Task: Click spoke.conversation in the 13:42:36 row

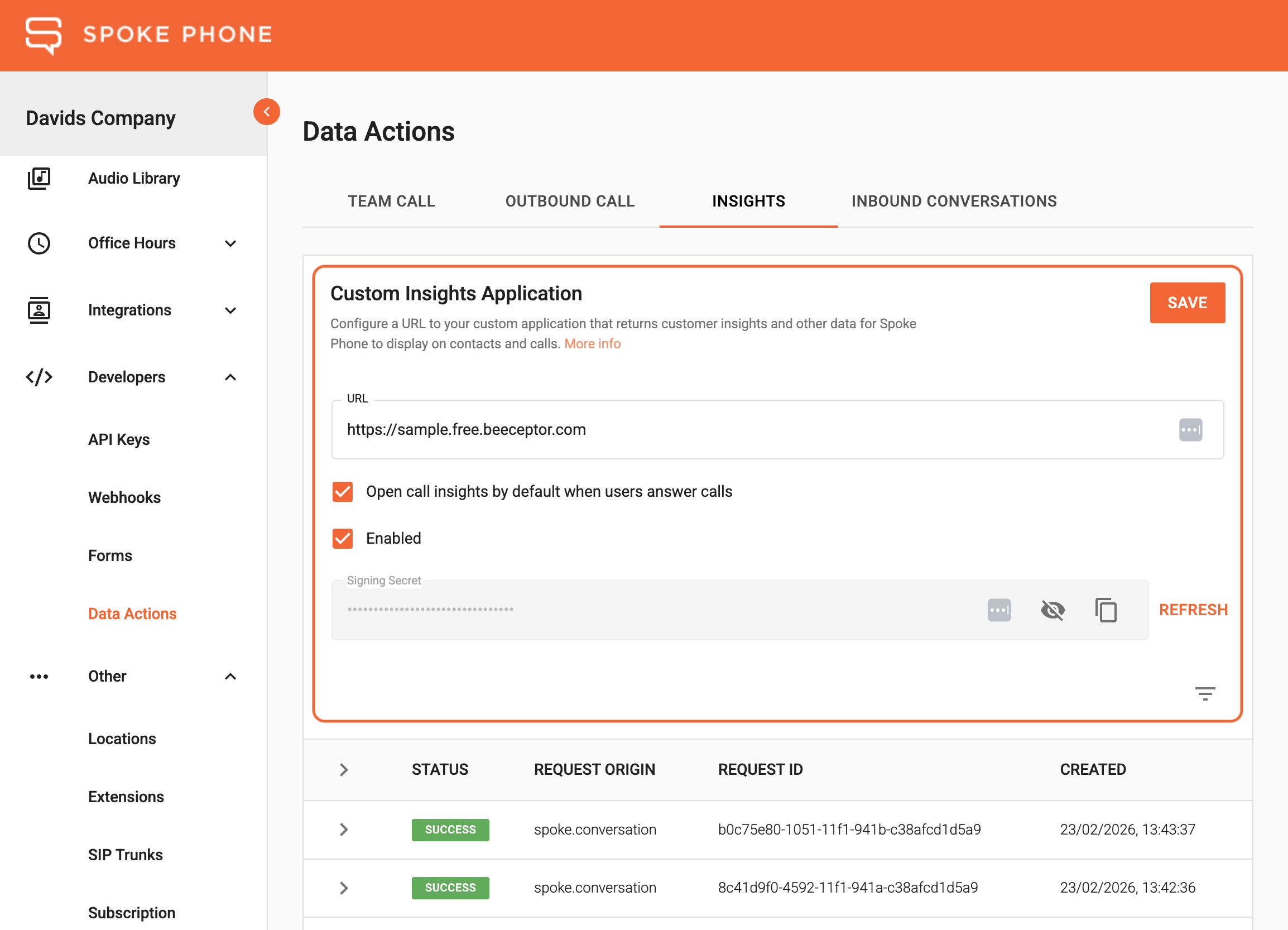Action: coord(594,888)
